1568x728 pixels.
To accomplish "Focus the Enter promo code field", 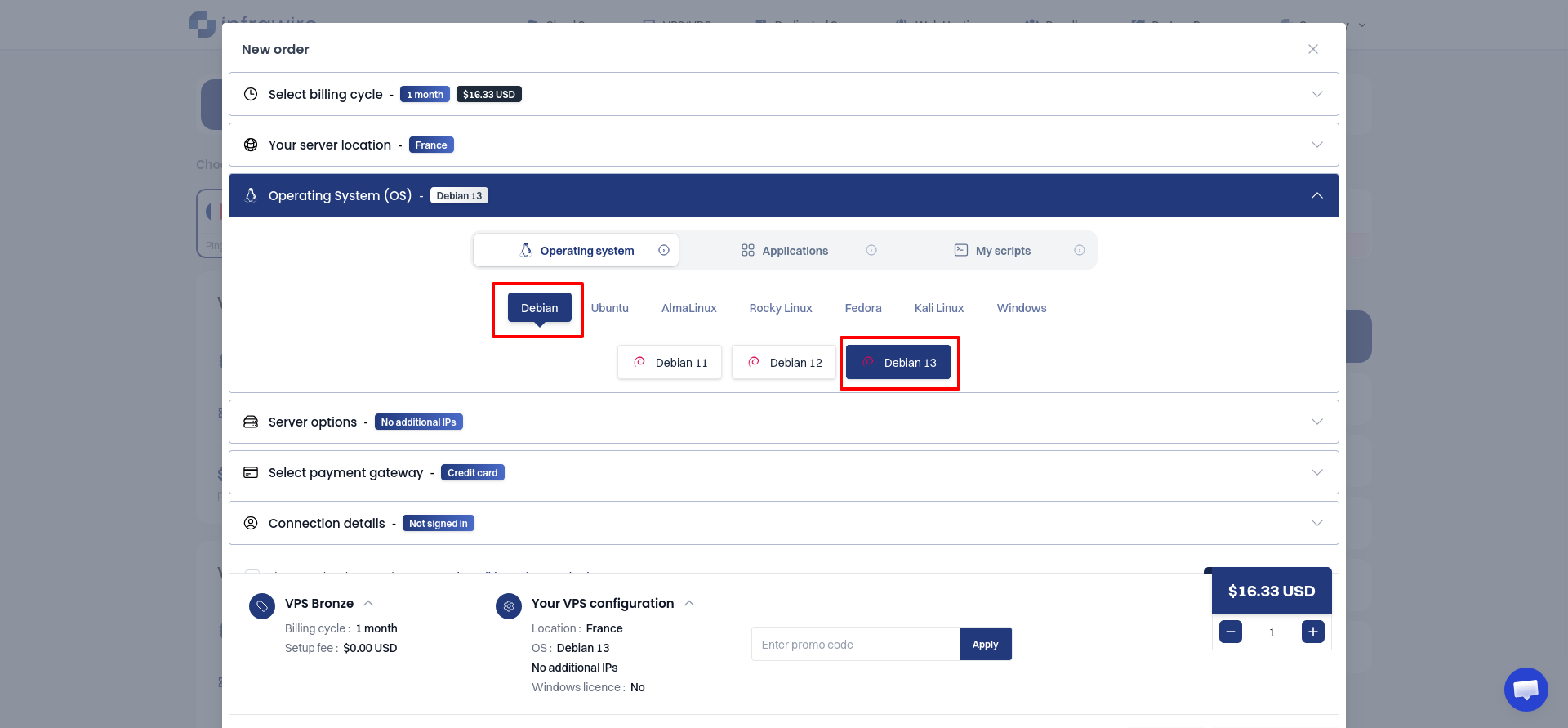I will pyautogui.click(x=856, y=644).
